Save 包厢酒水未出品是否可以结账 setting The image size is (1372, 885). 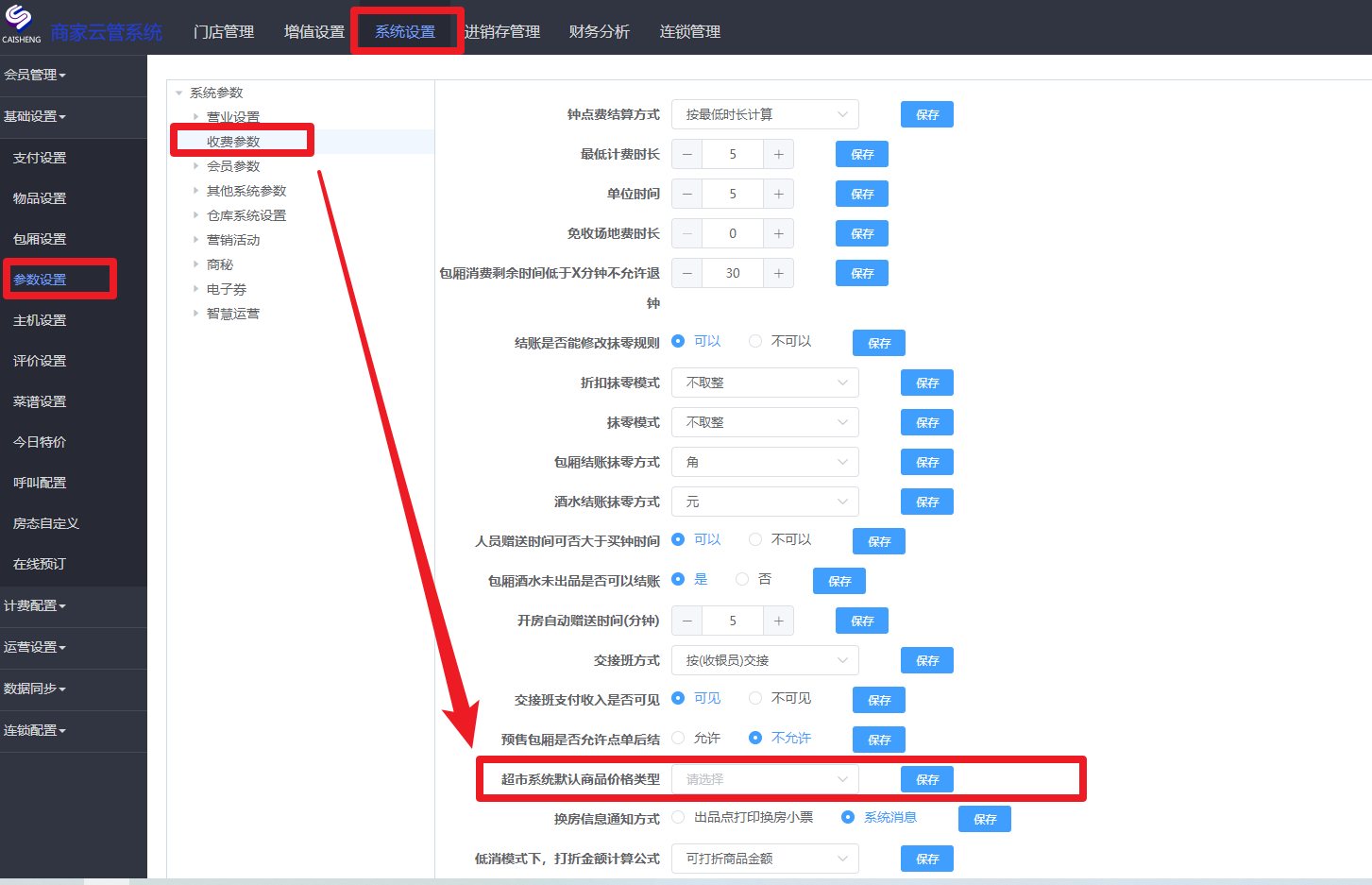click(839, 581)
